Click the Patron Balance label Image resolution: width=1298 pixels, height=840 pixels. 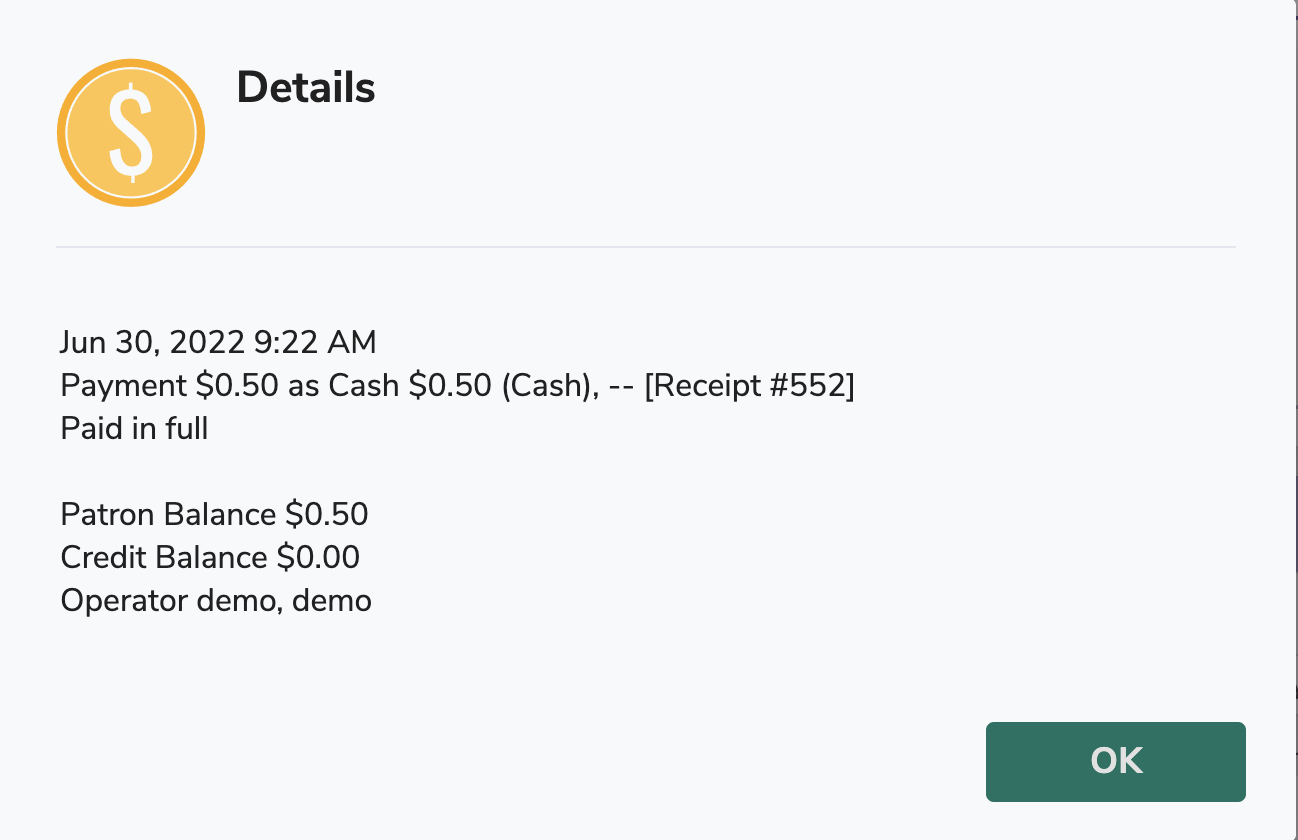click(168, 515)
